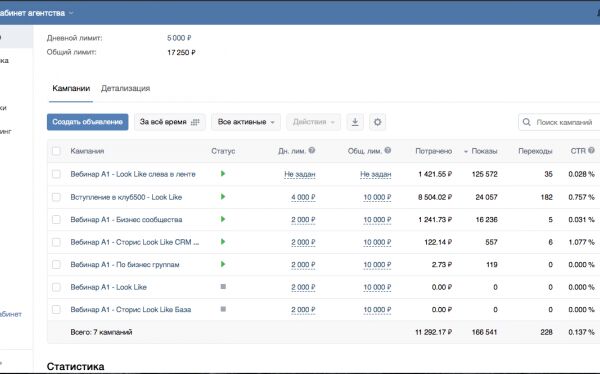Click stopped status icon of Вебинар А1 - Look Like
The height and width of the screenshot is (374, 600).
223,287
